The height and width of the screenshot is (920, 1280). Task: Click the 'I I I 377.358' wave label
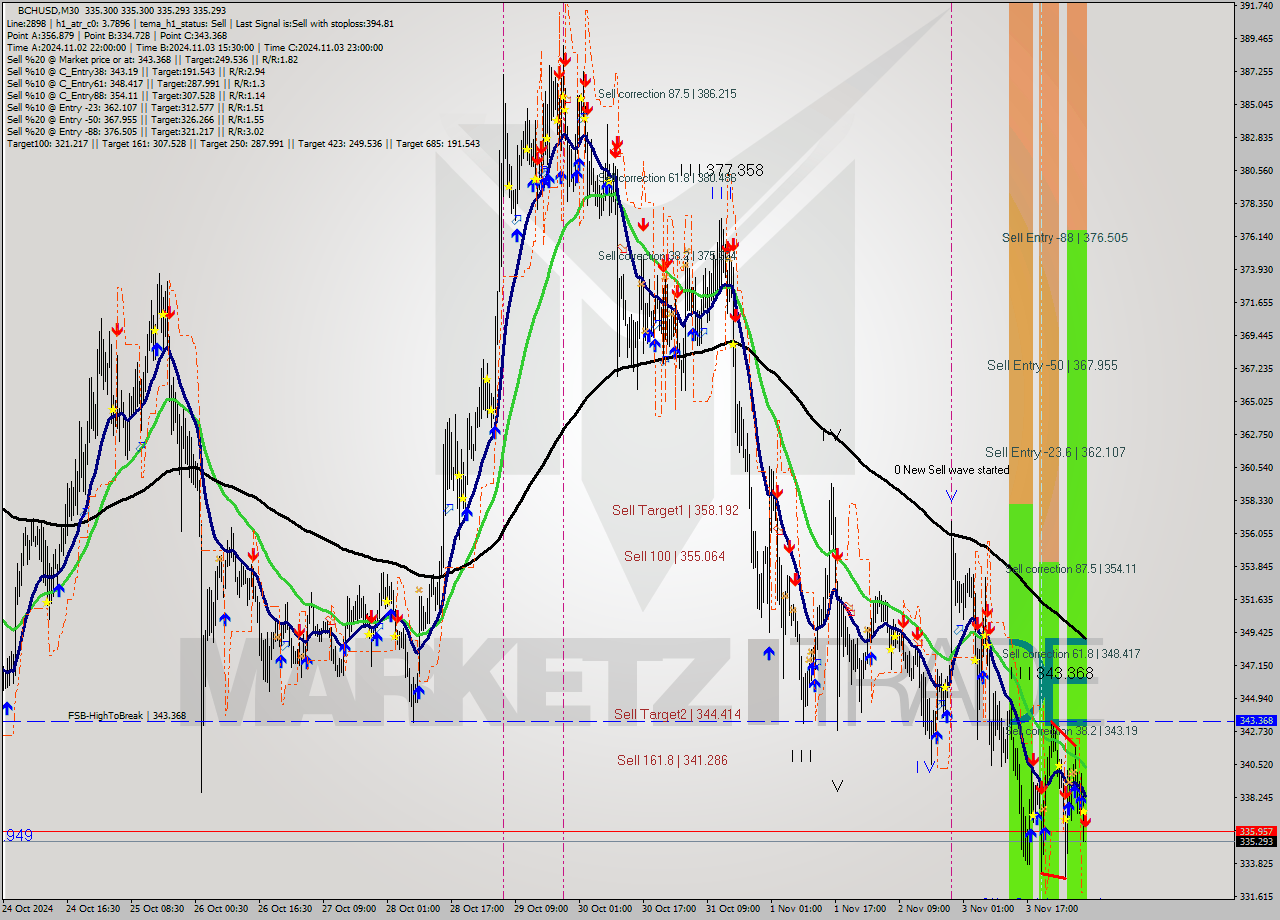coord(722,170)
